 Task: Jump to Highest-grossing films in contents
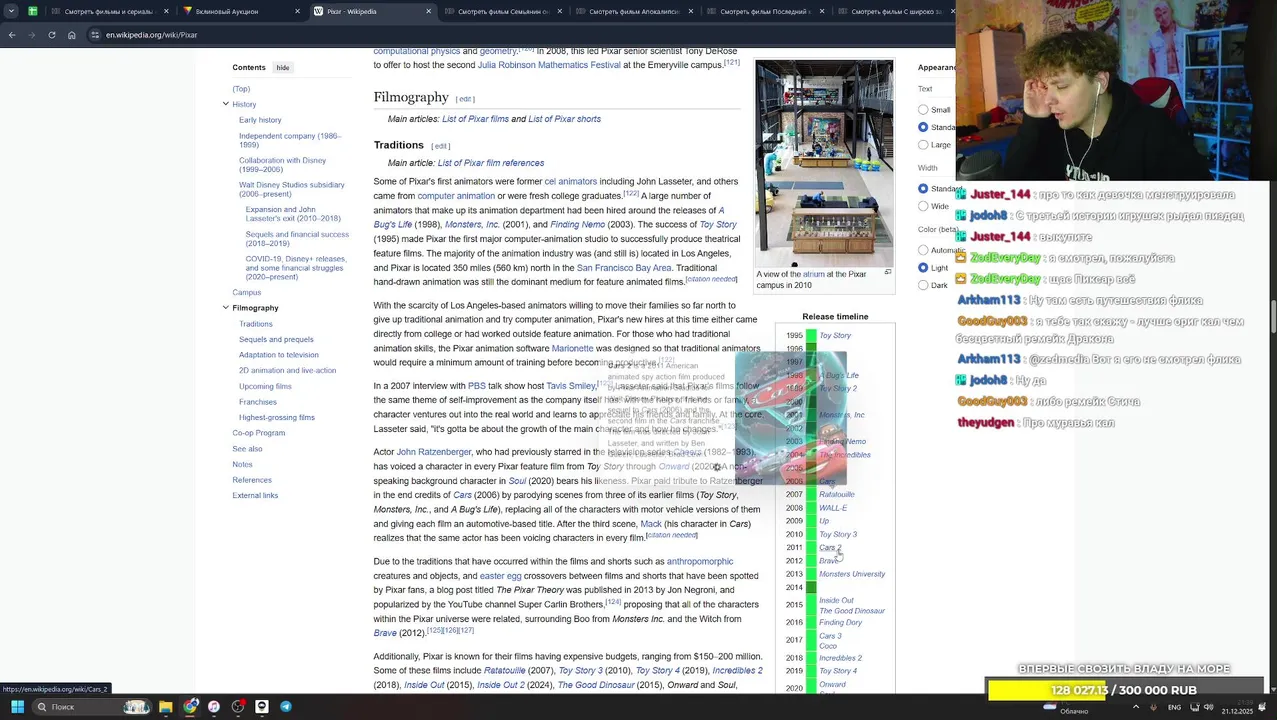(x=277, y=417)
